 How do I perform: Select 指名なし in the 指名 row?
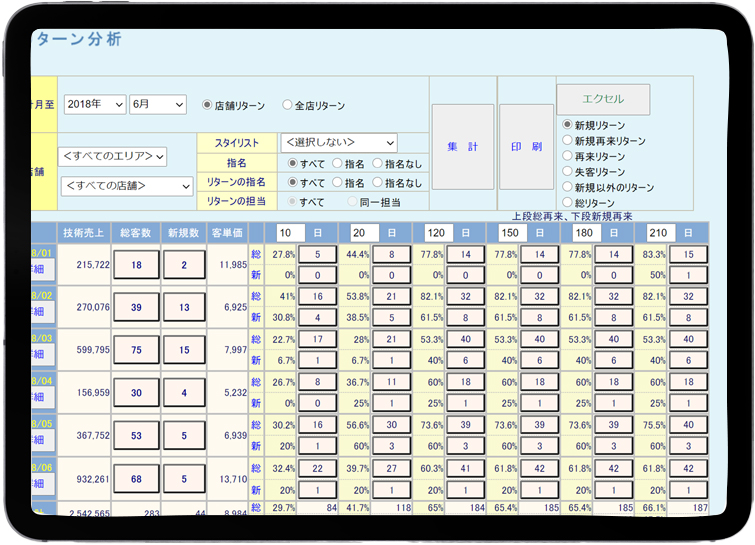tap(378, 163)
